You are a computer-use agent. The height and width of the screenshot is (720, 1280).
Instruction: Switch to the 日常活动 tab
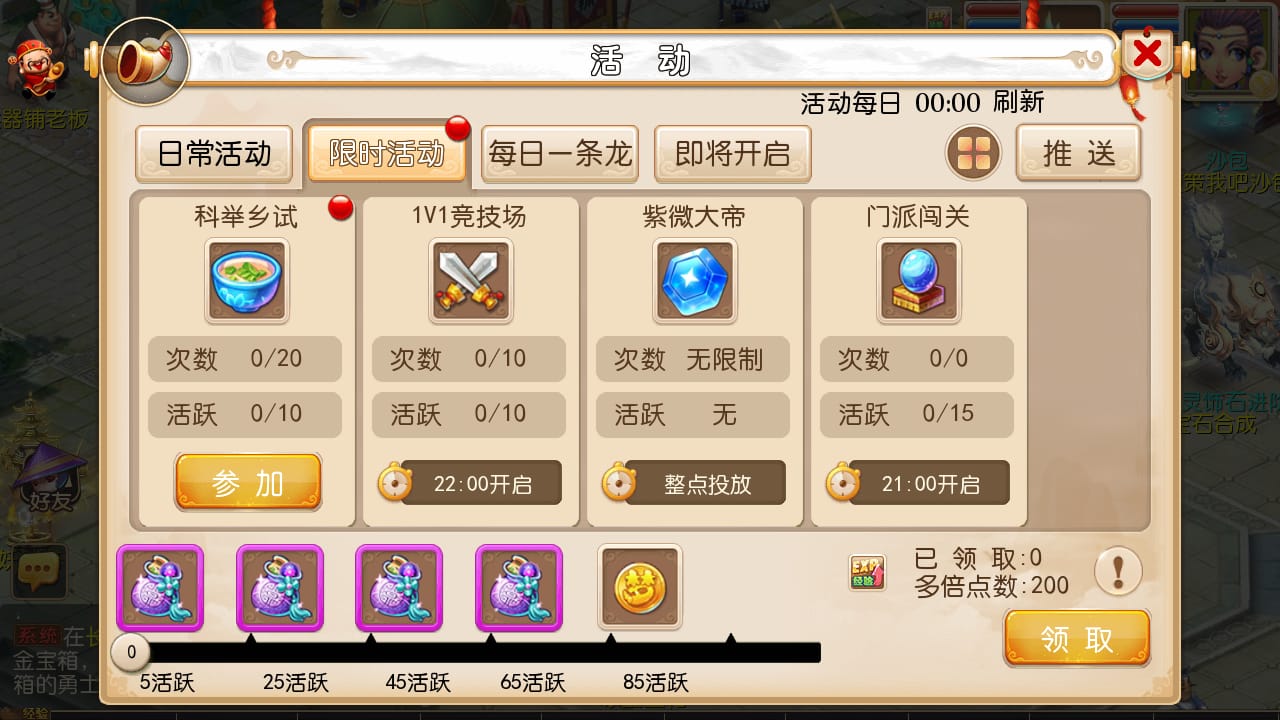(214, 154)
